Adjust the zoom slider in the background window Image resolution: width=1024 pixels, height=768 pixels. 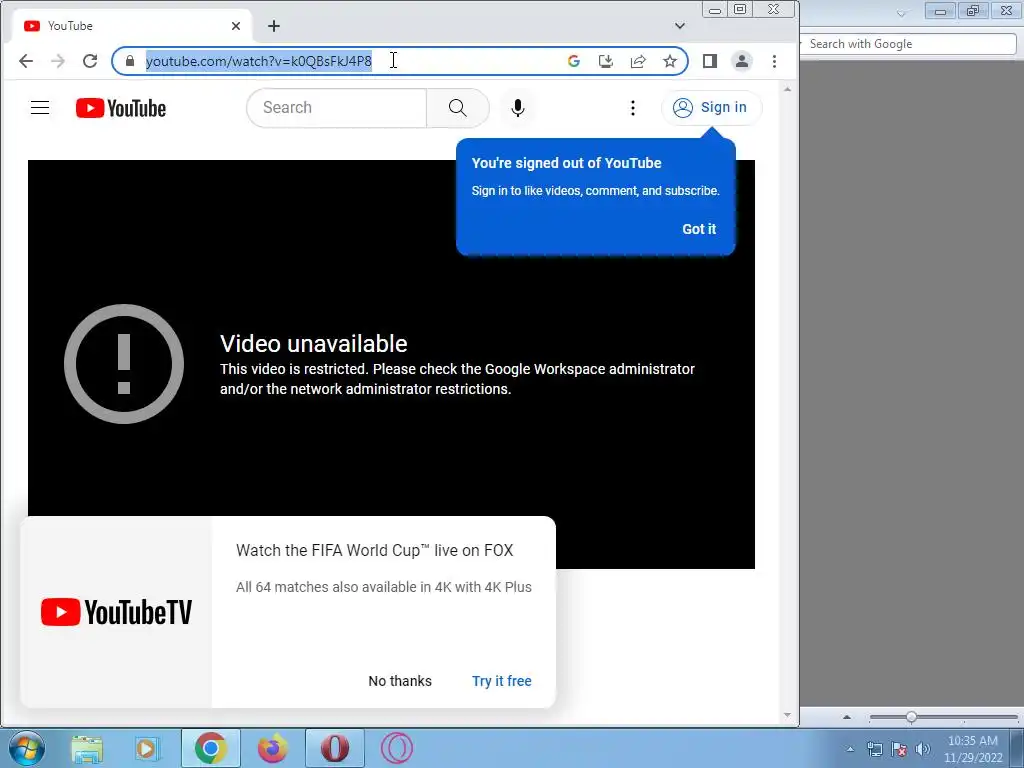911,717
